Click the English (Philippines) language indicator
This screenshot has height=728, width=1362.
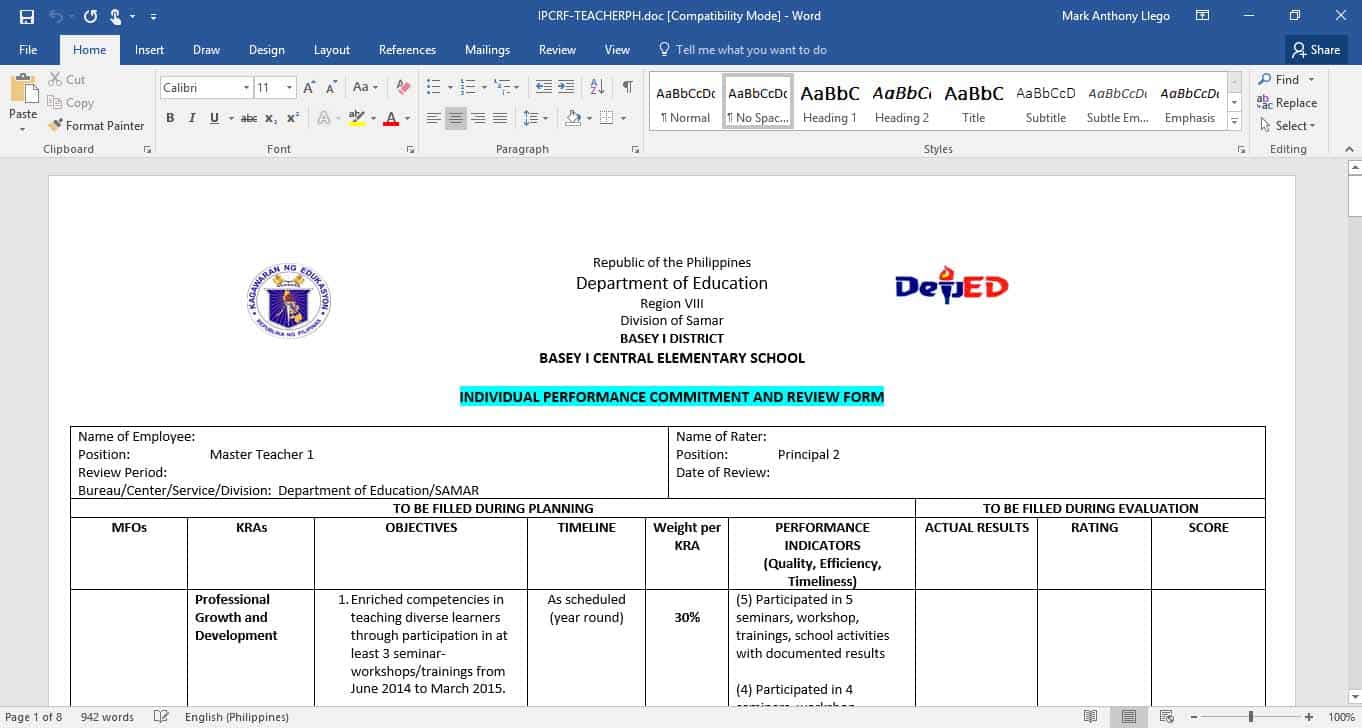[x=237, y=717]
